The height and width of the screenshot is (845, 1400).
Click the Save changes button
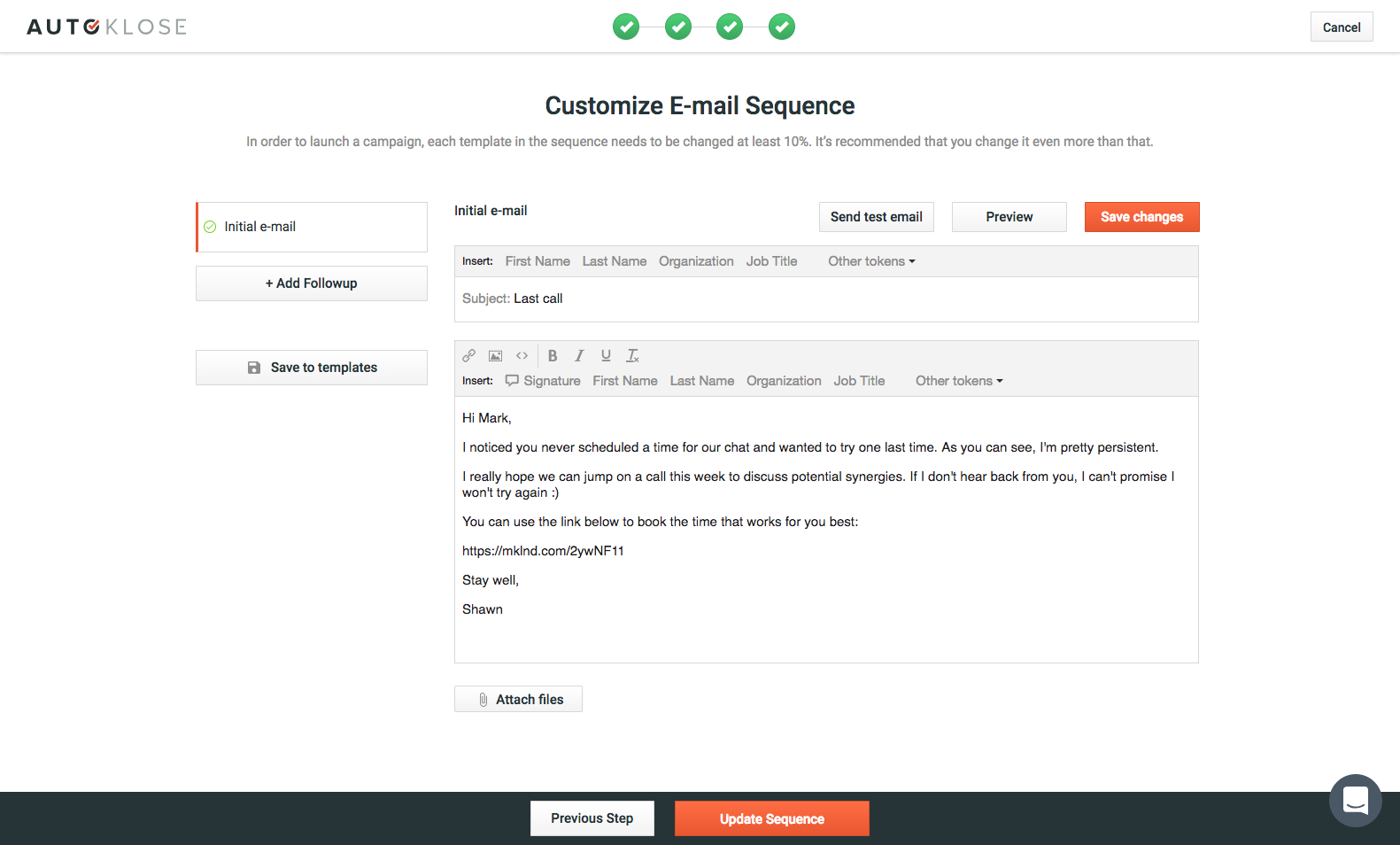point(1141,217)
